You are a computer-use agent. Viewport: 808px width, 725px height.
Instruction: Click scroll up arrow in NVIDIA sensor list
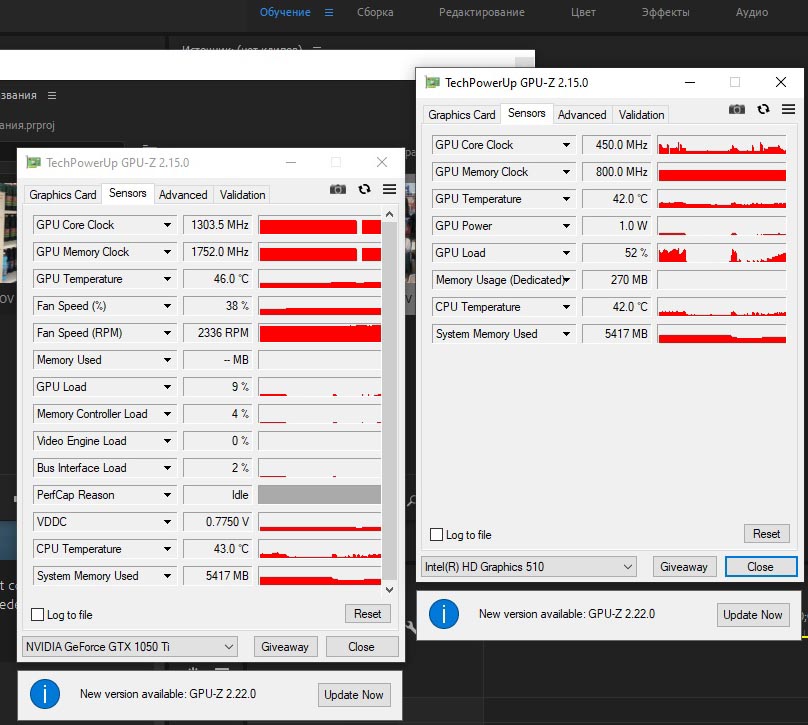[x=390, y=214]
